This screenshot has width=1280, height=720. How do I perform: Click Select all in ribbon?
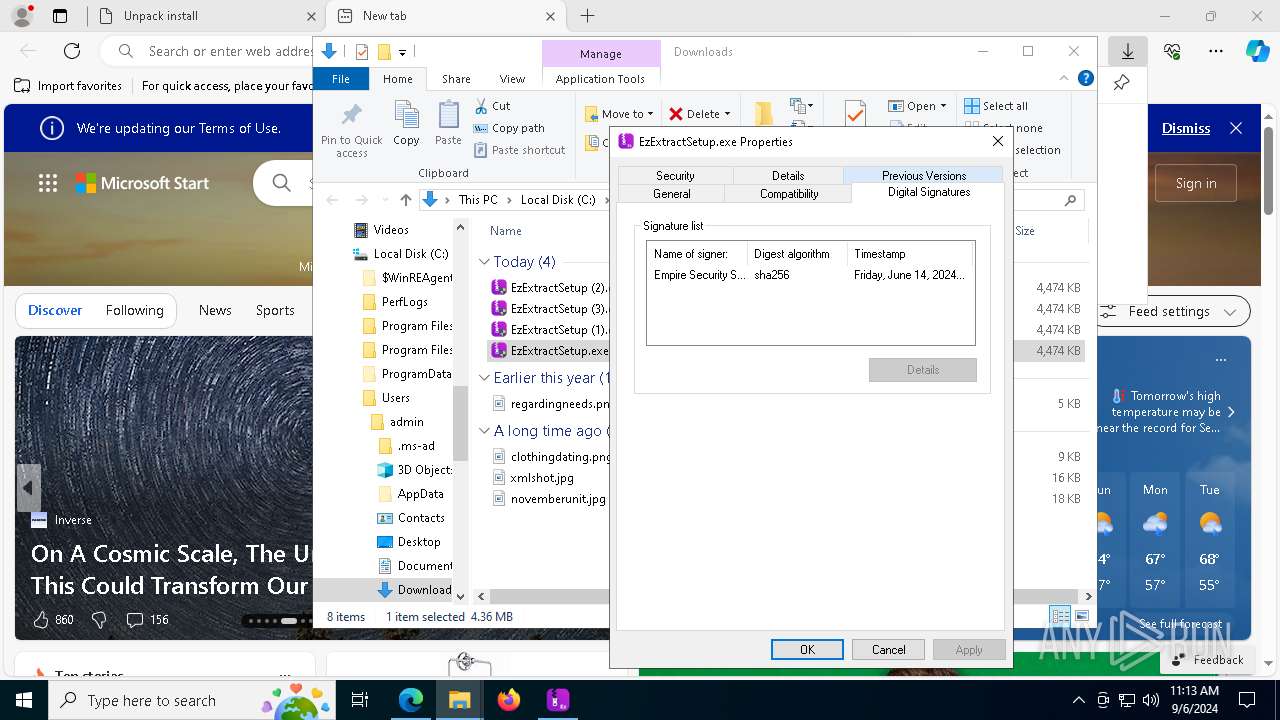coord(996,106)
